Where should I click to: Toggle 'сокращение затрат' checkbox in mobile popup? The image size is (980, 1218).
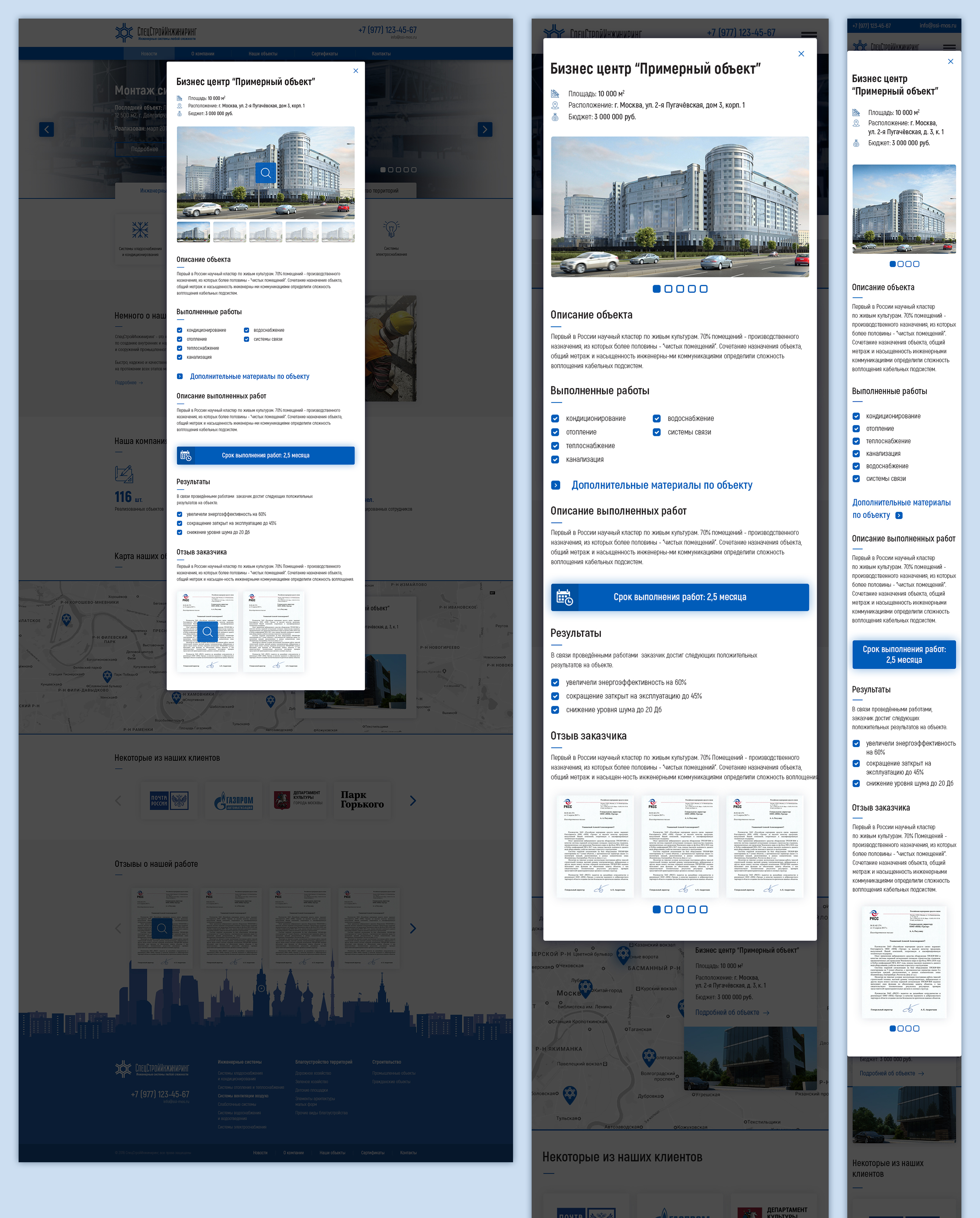tap(856, 764)
